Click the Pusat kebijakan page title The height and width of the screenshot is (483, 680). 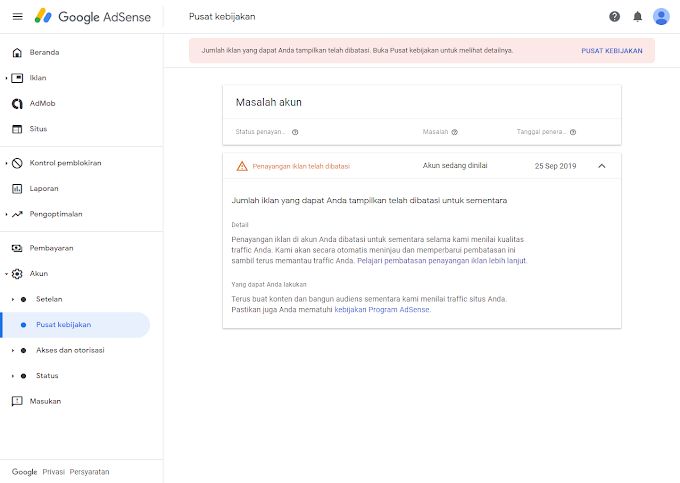tap(222, 16)
